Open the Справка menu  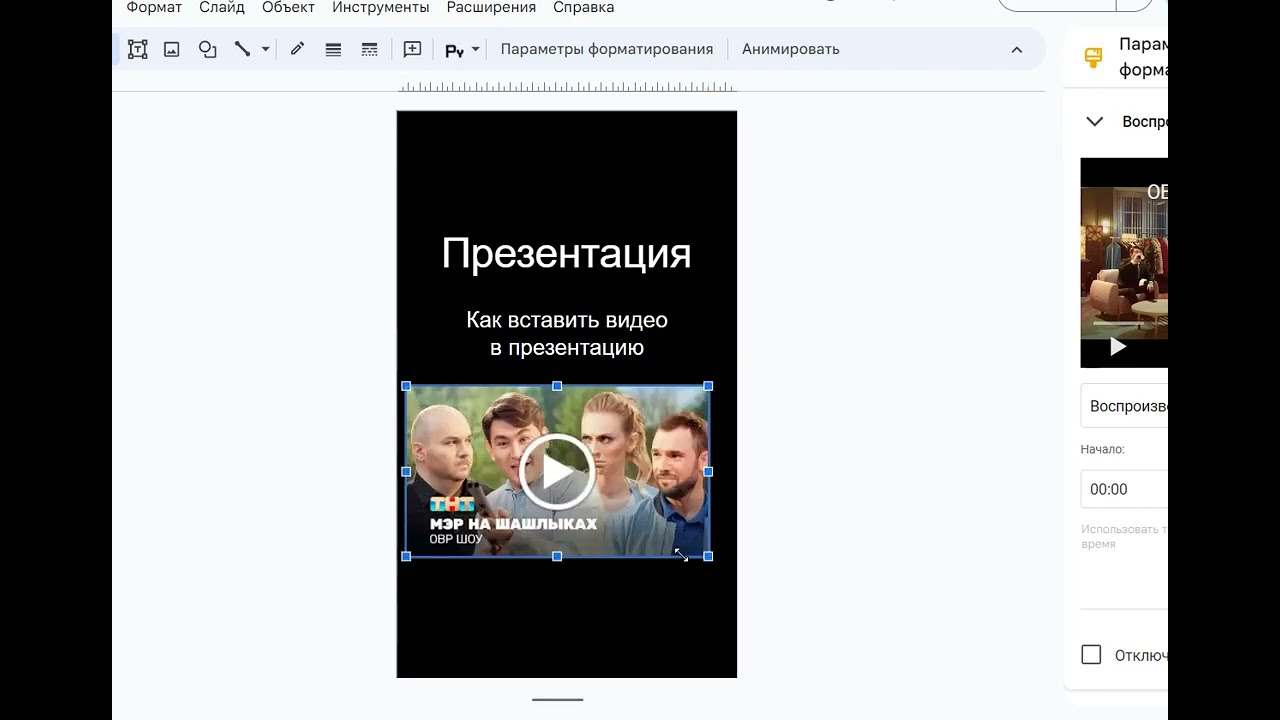tap(584, 8)
